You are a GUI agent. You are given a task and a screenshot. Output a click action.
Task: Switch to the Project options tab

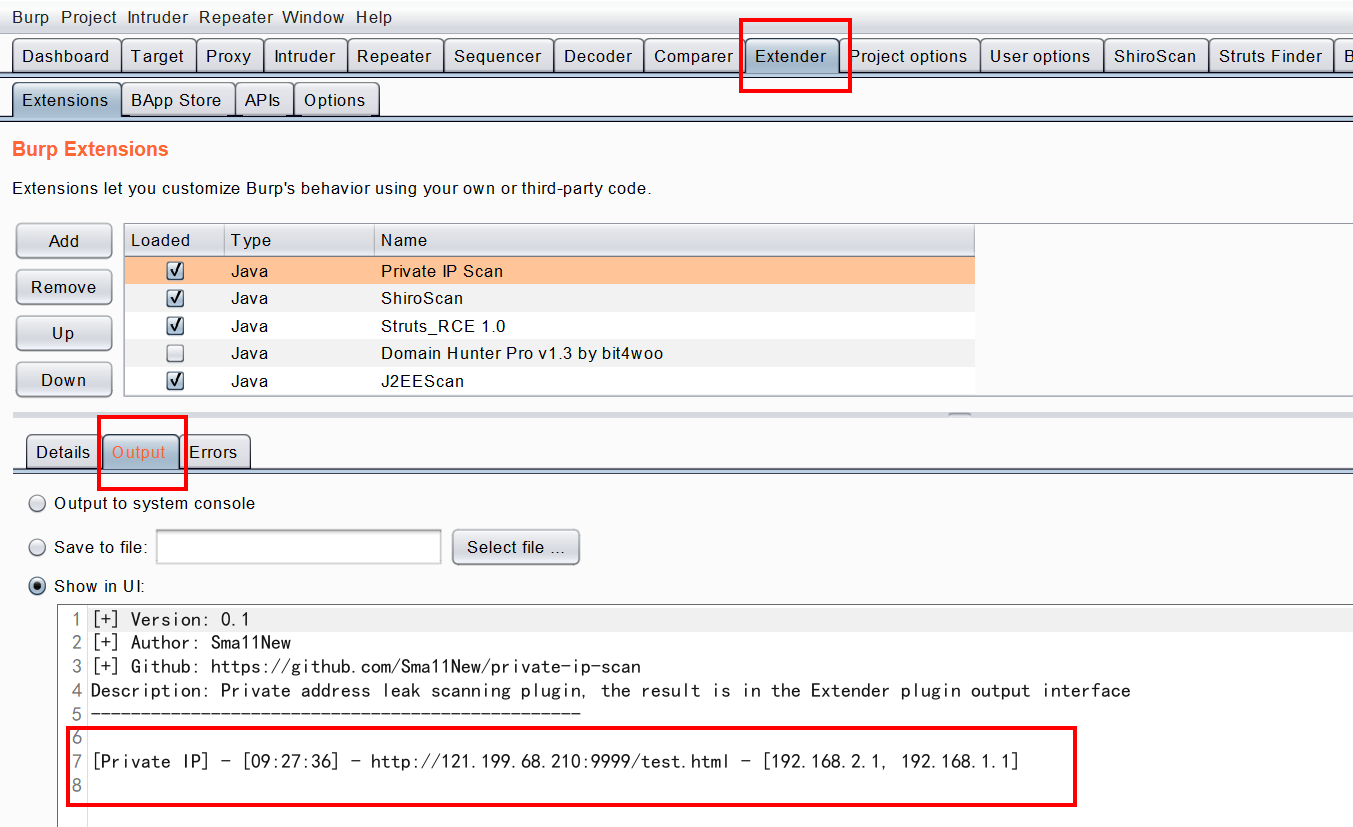pyautogui.click(x=909, y=56)
